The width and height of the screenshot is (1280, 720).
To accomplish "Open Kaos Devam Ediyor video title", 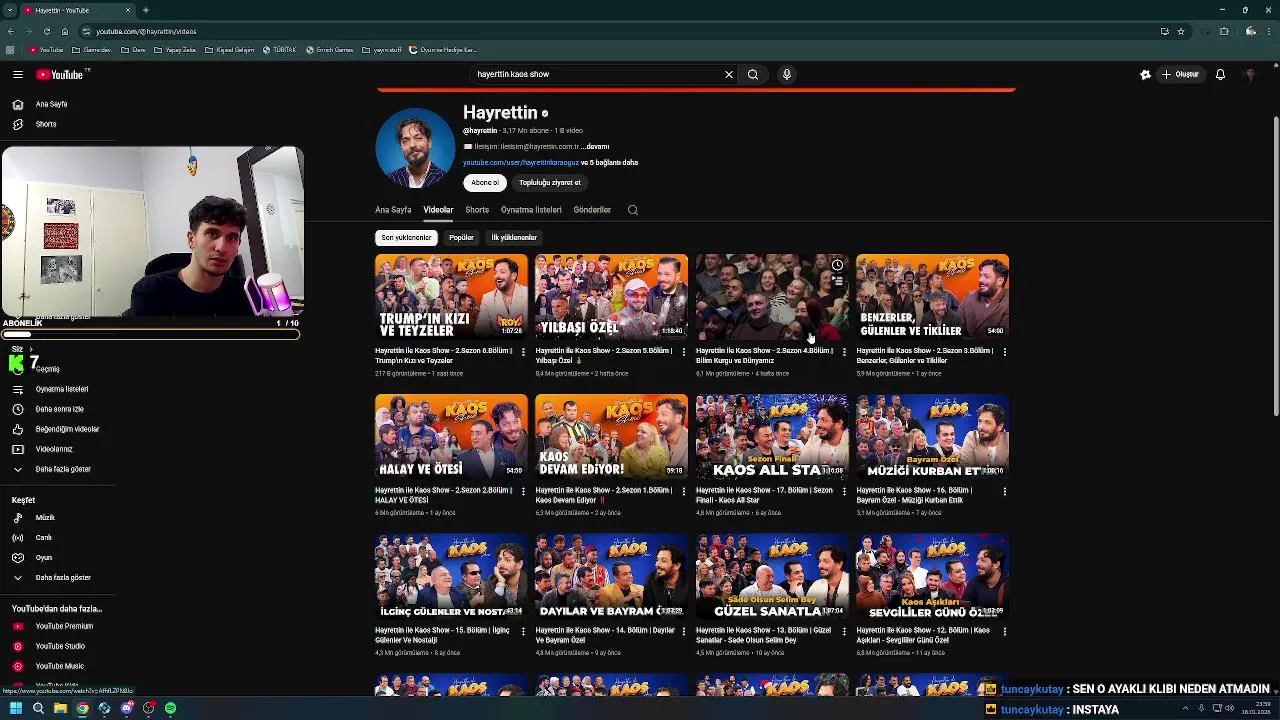I will point(604,495).
